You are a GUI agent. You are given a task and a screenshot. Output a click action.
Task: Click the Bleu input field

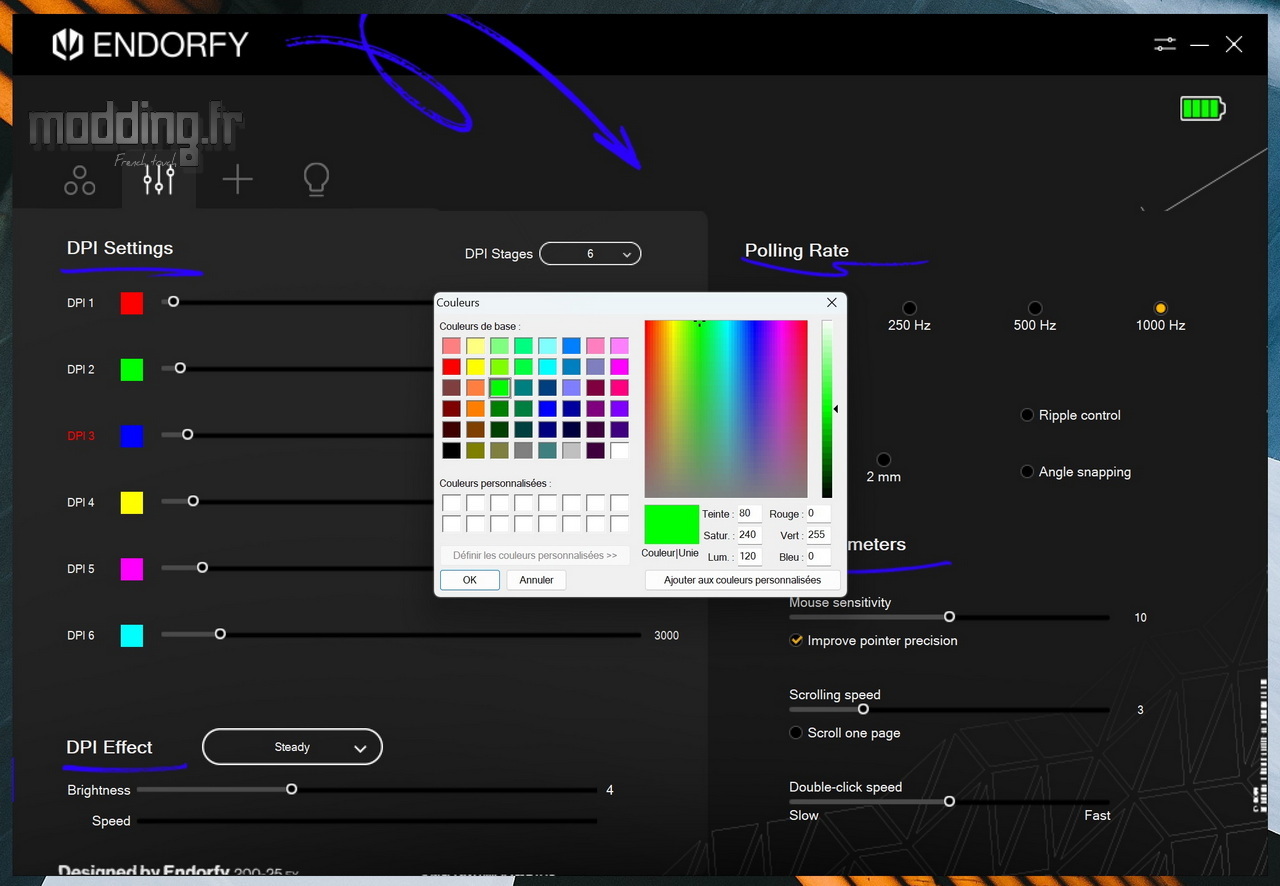point(818,557)
